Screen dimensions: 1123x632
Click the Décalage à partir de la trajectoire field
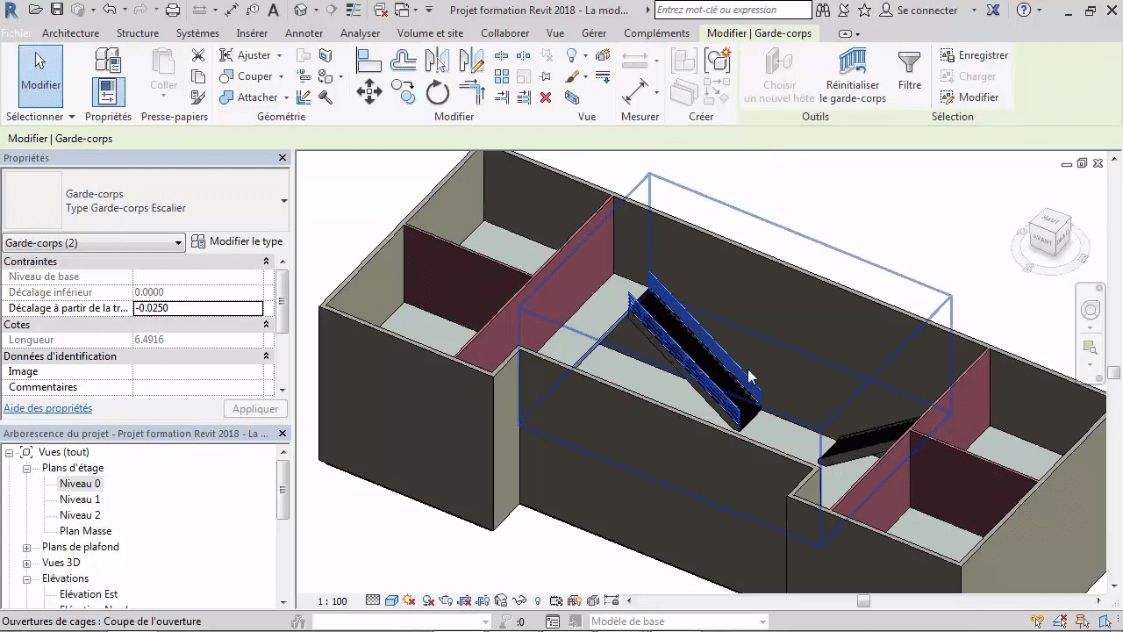coord(197,308)
